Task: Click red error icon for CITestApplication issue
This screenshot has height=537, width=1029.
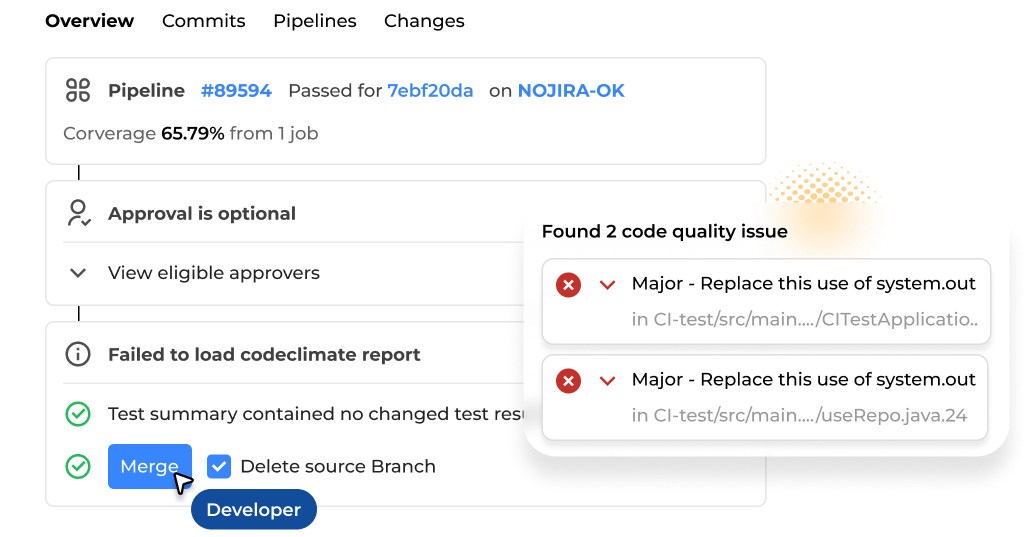Action: click(x=568, y=285)
